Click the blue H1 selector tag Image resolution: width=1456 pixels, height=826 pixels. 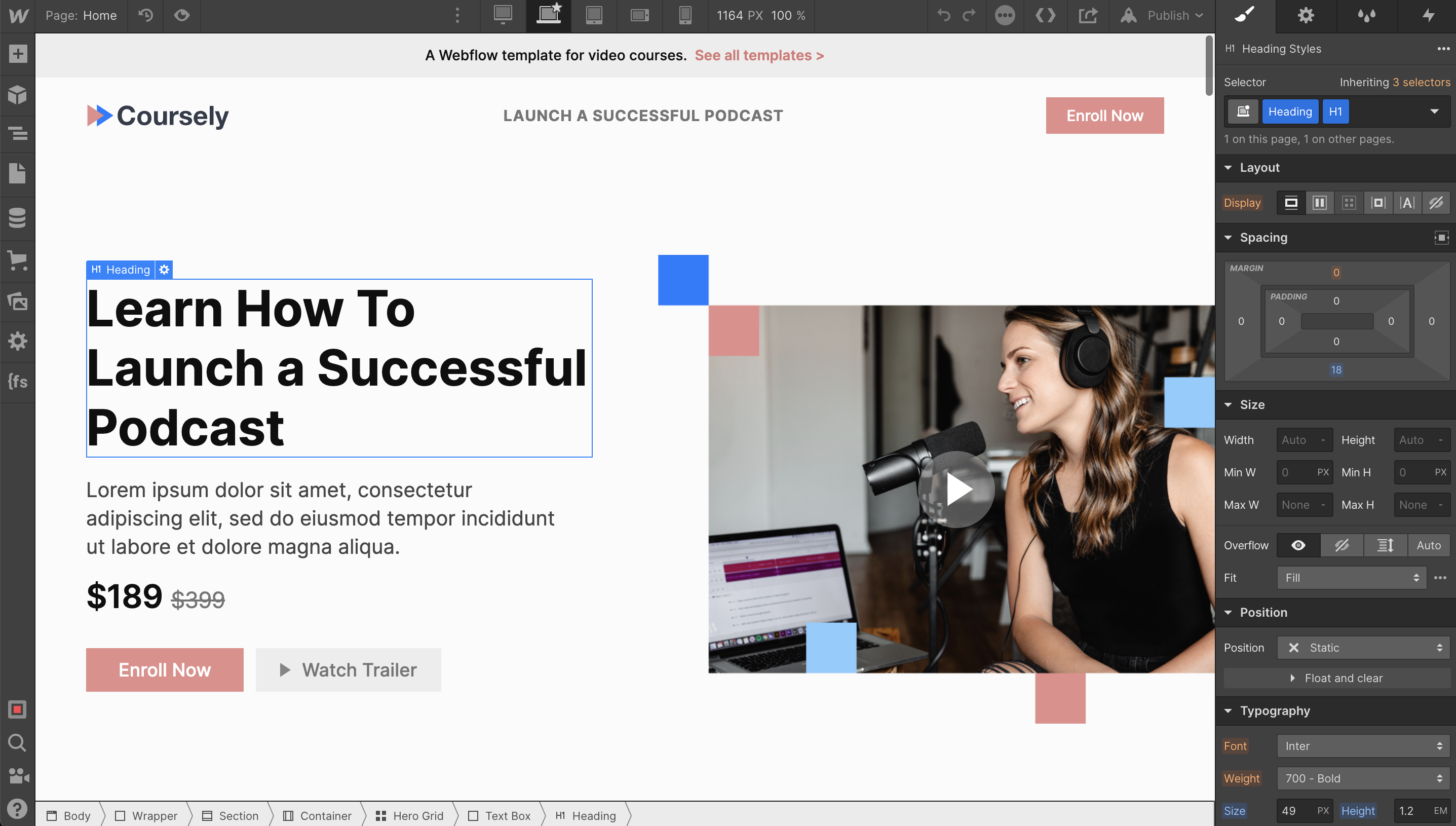(x=1335, y=111)
